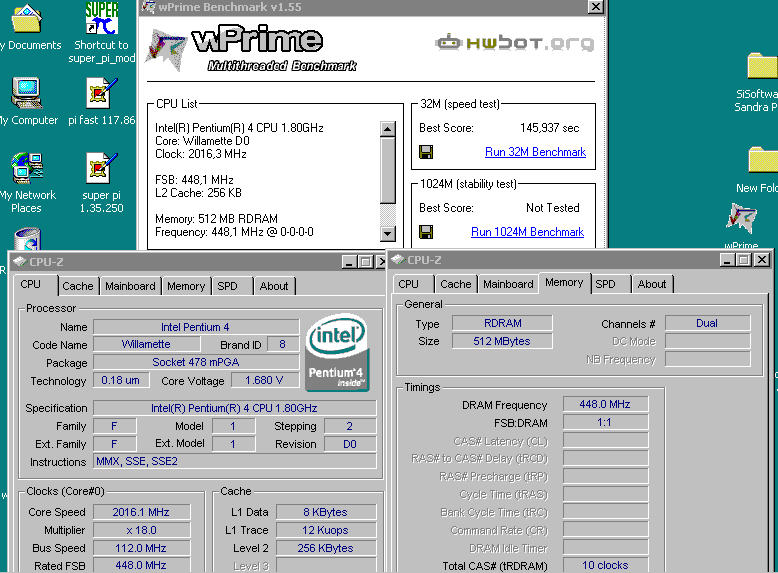Click the save icon under 32M speed test
778x573 pixels.
(426, 152)
